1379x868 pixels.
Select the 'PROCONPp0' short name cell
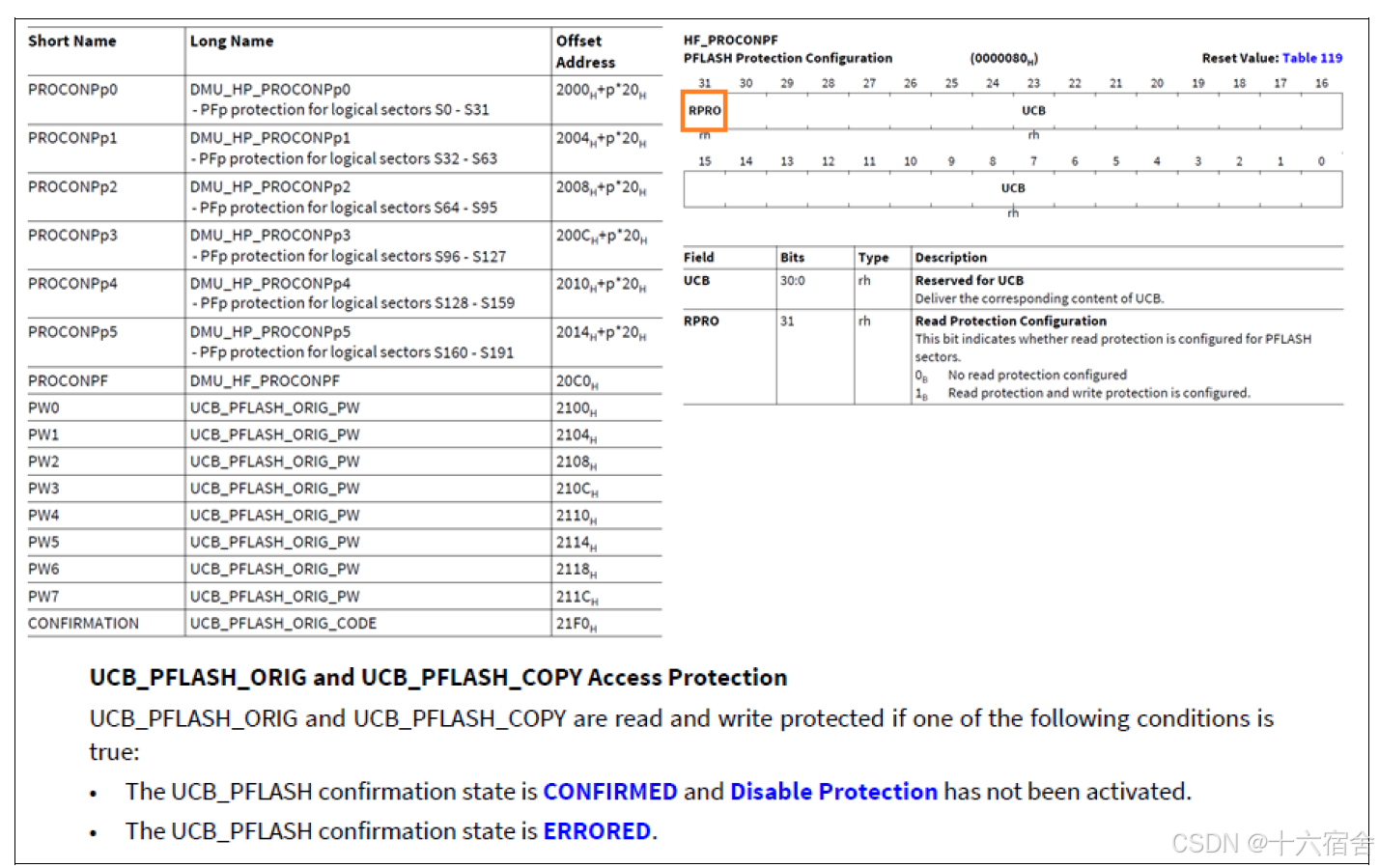(x=72, y=90)
